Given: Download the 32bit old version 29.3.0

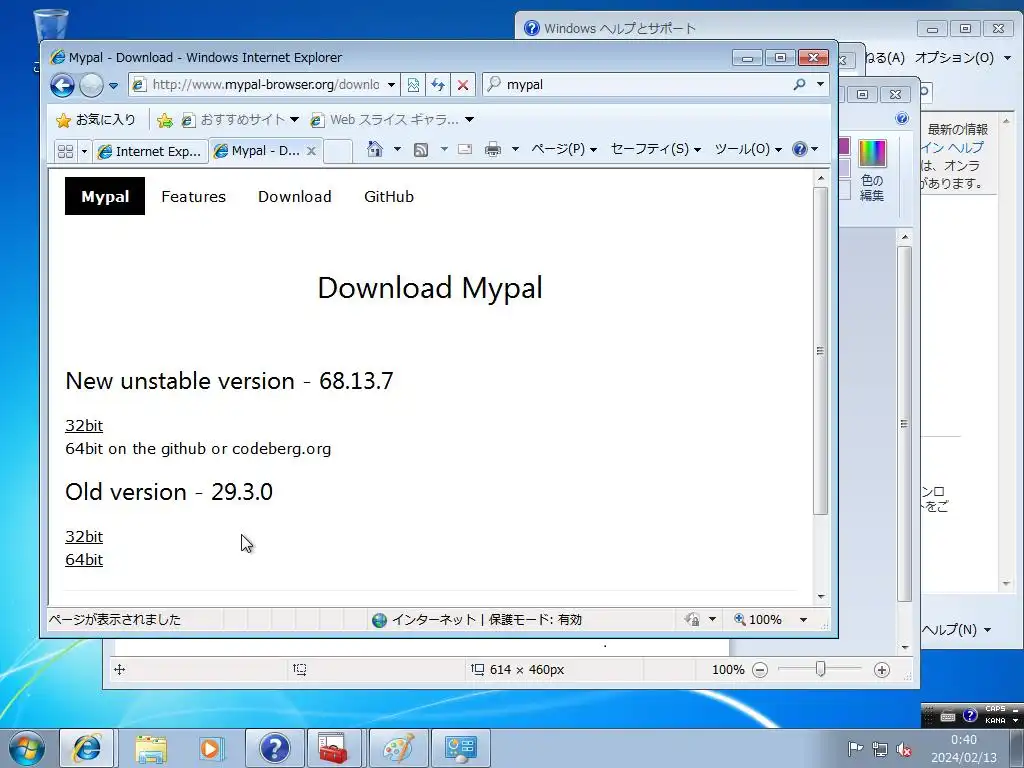Looking at the screenshot, I should (x=84, y=537).
